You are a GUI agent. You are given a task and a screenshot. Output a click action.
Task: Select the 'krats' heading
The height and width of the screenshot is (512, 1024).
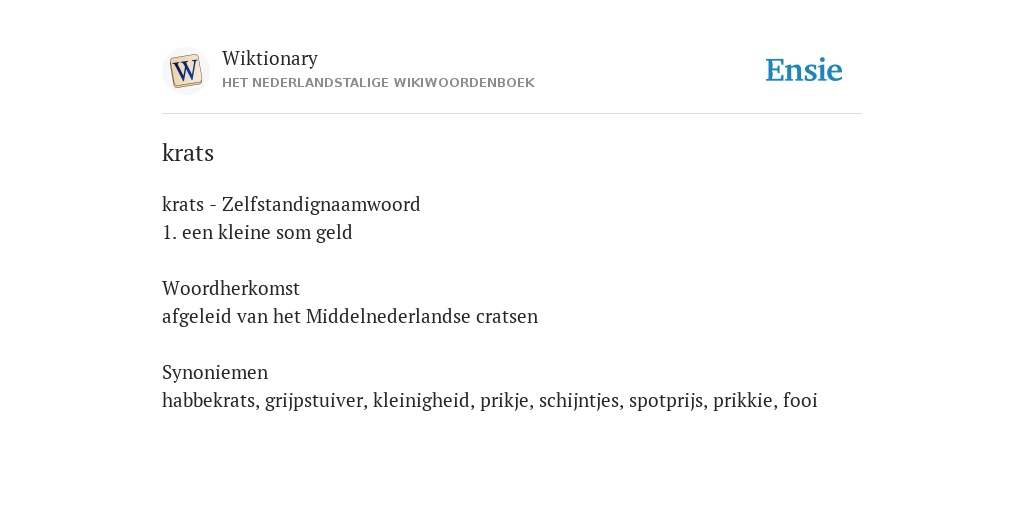point(188,153)
